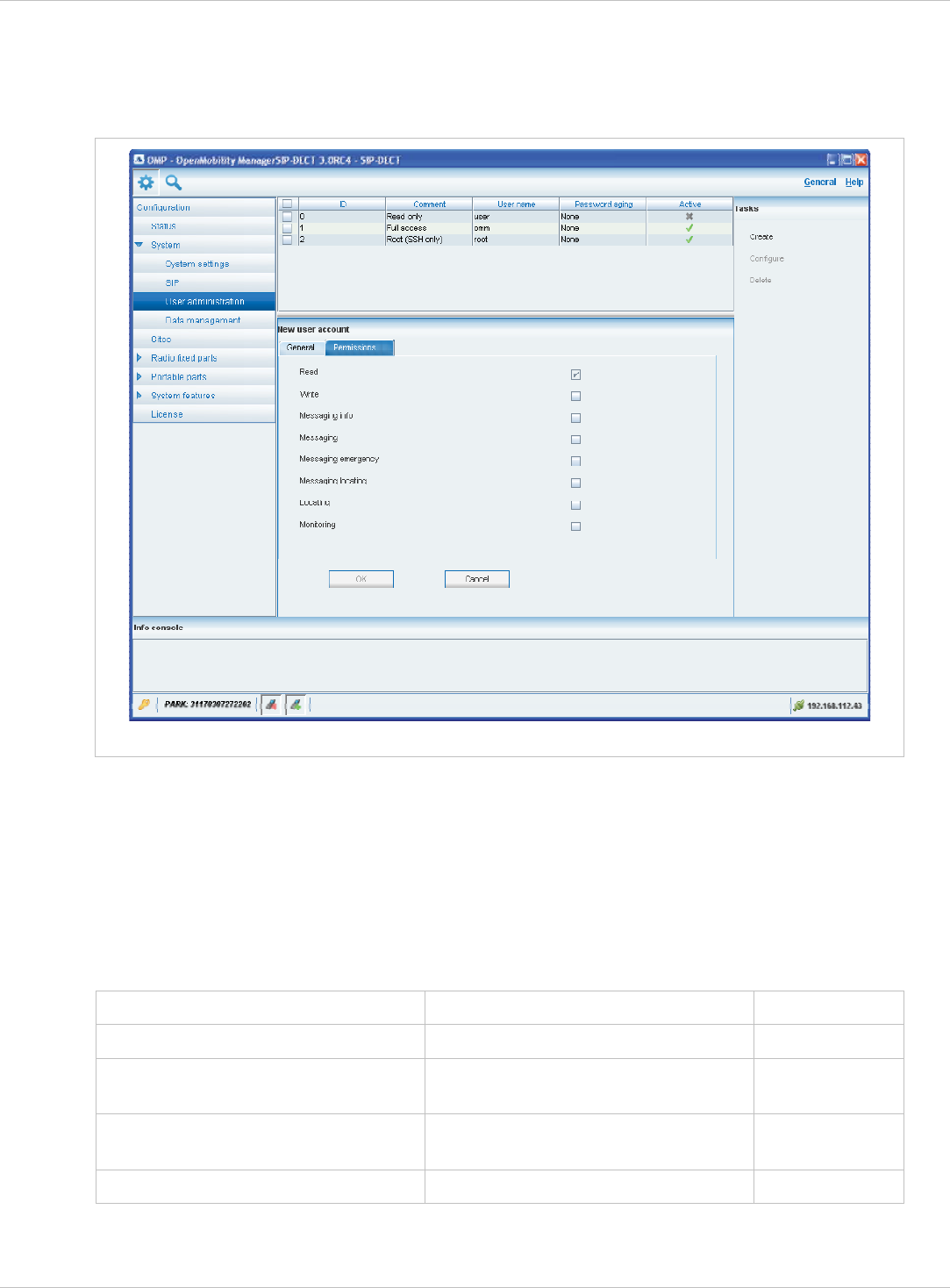Select User administration in sidebar

pos(204,302)
